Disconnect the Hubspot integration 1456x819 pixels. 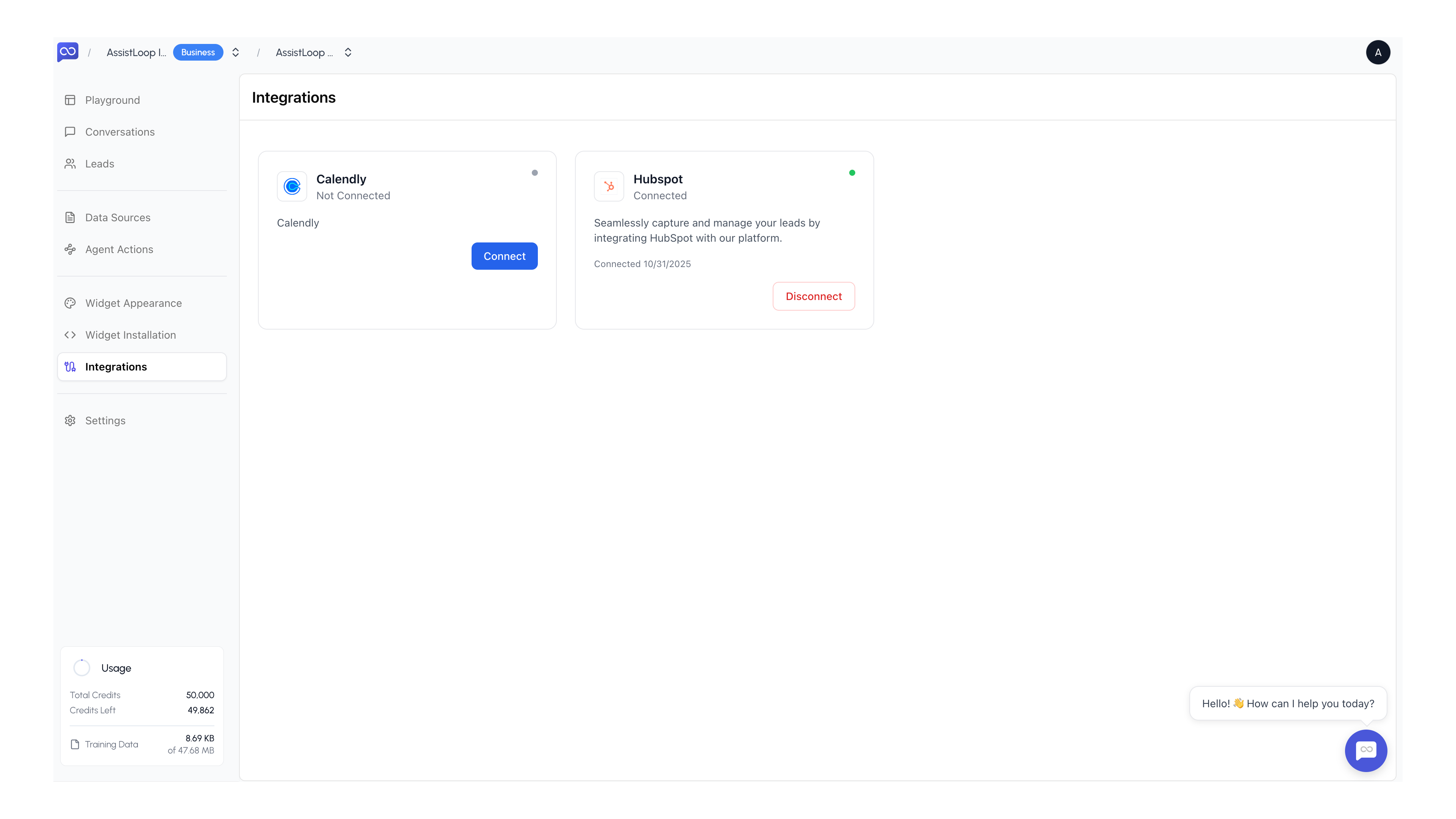pyautogui.click(x=814, y=295)
